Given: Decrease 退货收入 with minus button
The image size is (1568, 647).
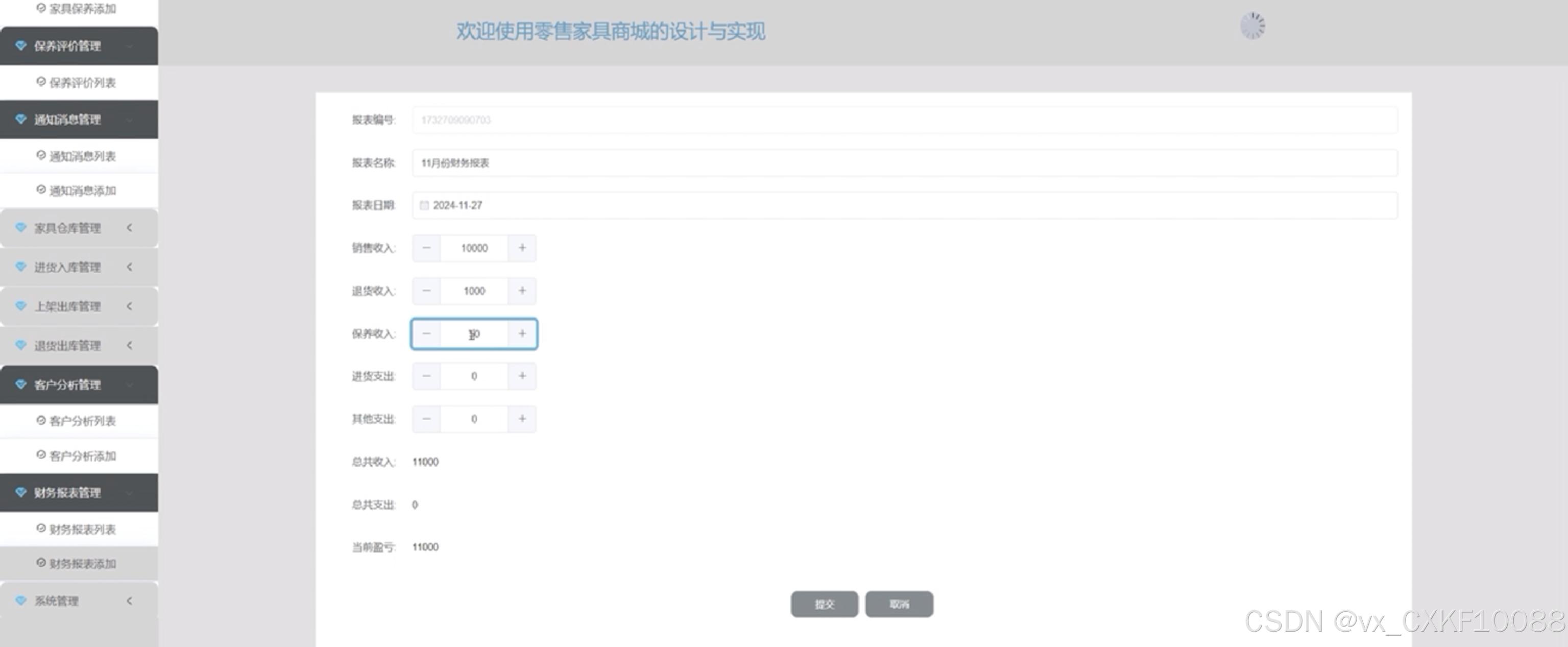Looking at the screenshot, I should point(426,291).
